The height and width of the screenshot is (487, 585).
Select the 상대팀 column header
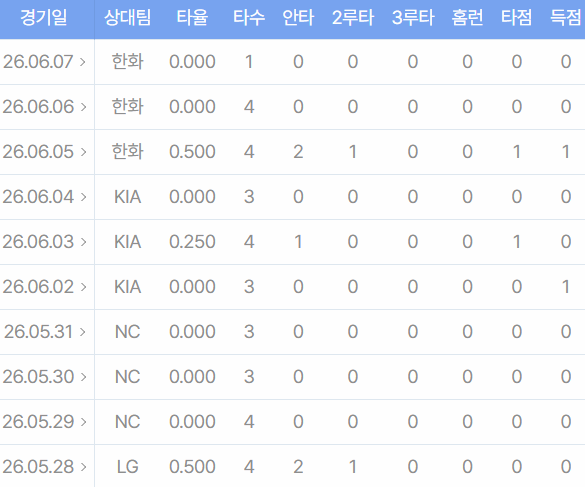[x=128, y=18]
